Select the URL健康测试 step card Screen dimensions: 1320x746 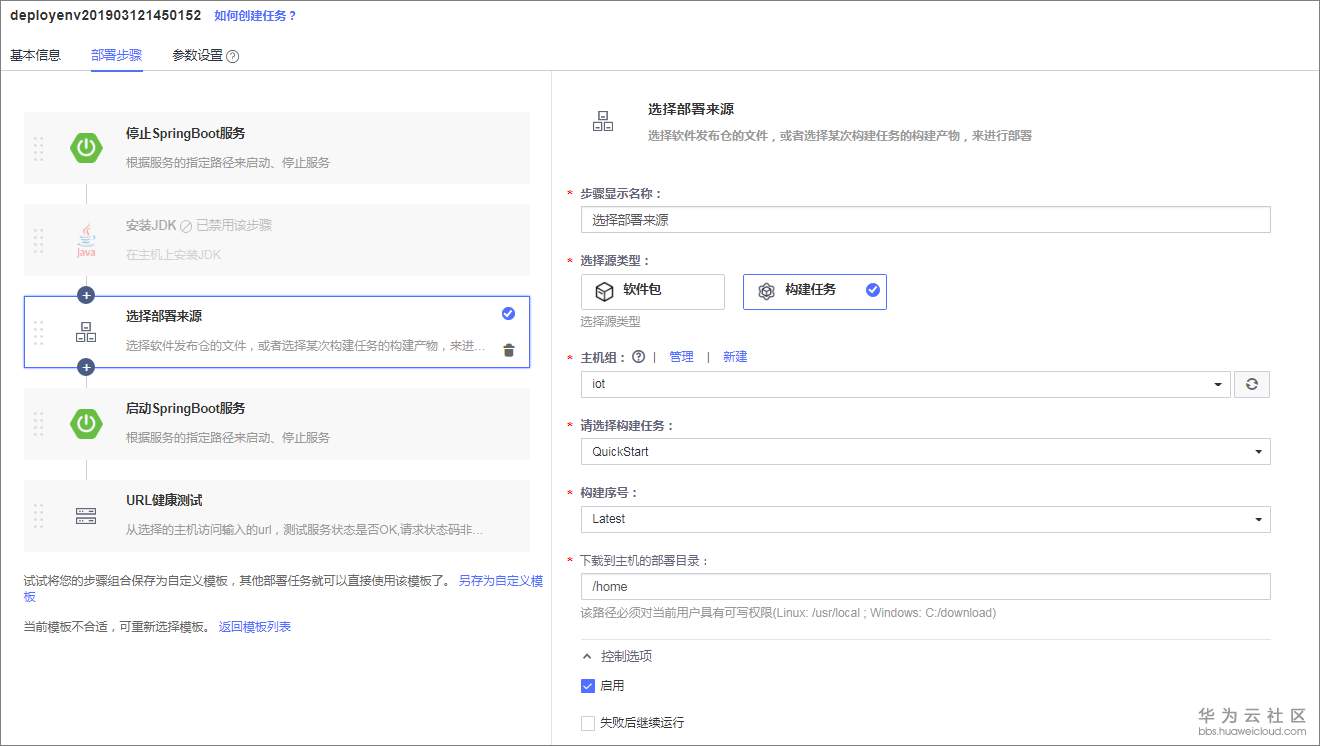tap(277, 516)
